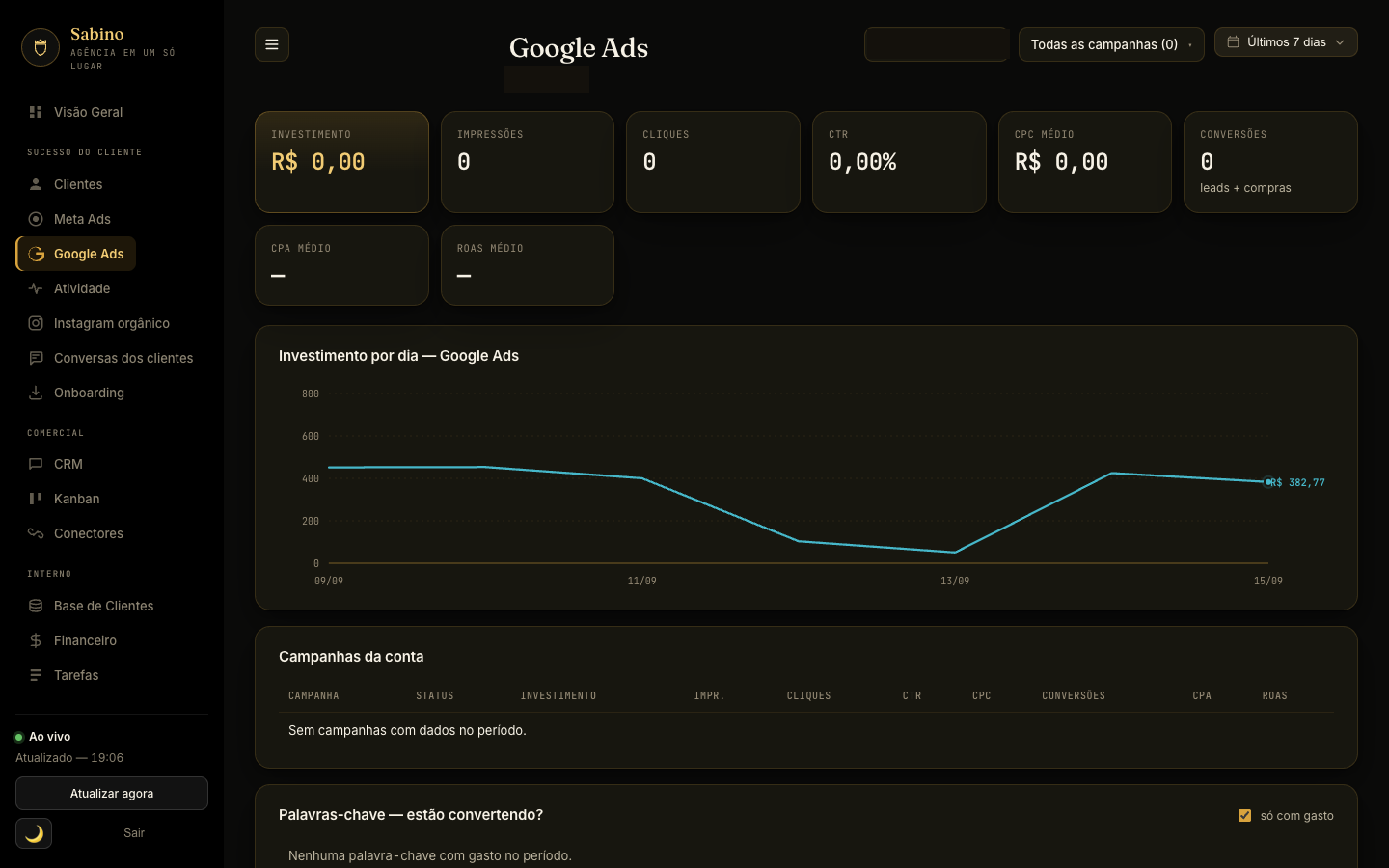Expand the 'Últimos 7 dias' date range dropdown

pyautogui.click(x=1286, y=42)
